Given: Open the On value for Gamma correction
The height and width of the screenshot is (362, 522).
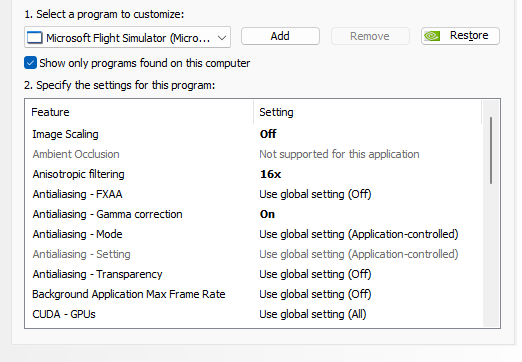Looking at the screenshot, I should (x=267, y=214).
